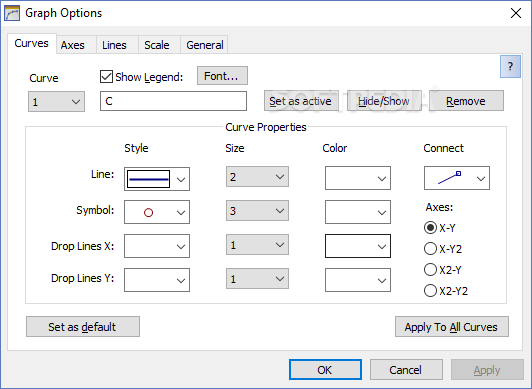Image resolution: width=532 pixels, height=389 pixels.
Task: Select the X2-Y2 axes radio button
Action: (x=430, y=291)
